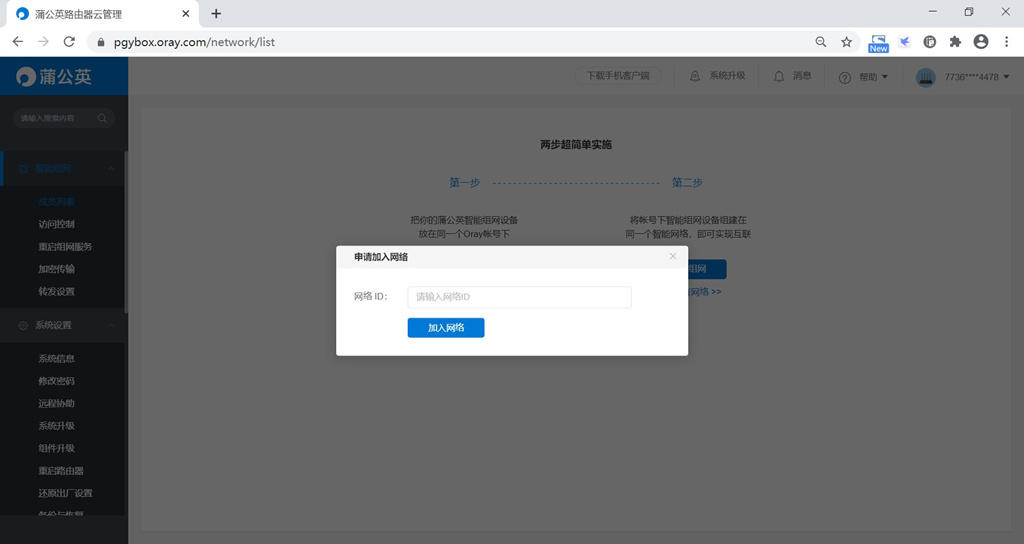Viewport: 1024px width, 544px height.
Task: Open 重启组网服务 in sidebar
Action: point(65,247)
